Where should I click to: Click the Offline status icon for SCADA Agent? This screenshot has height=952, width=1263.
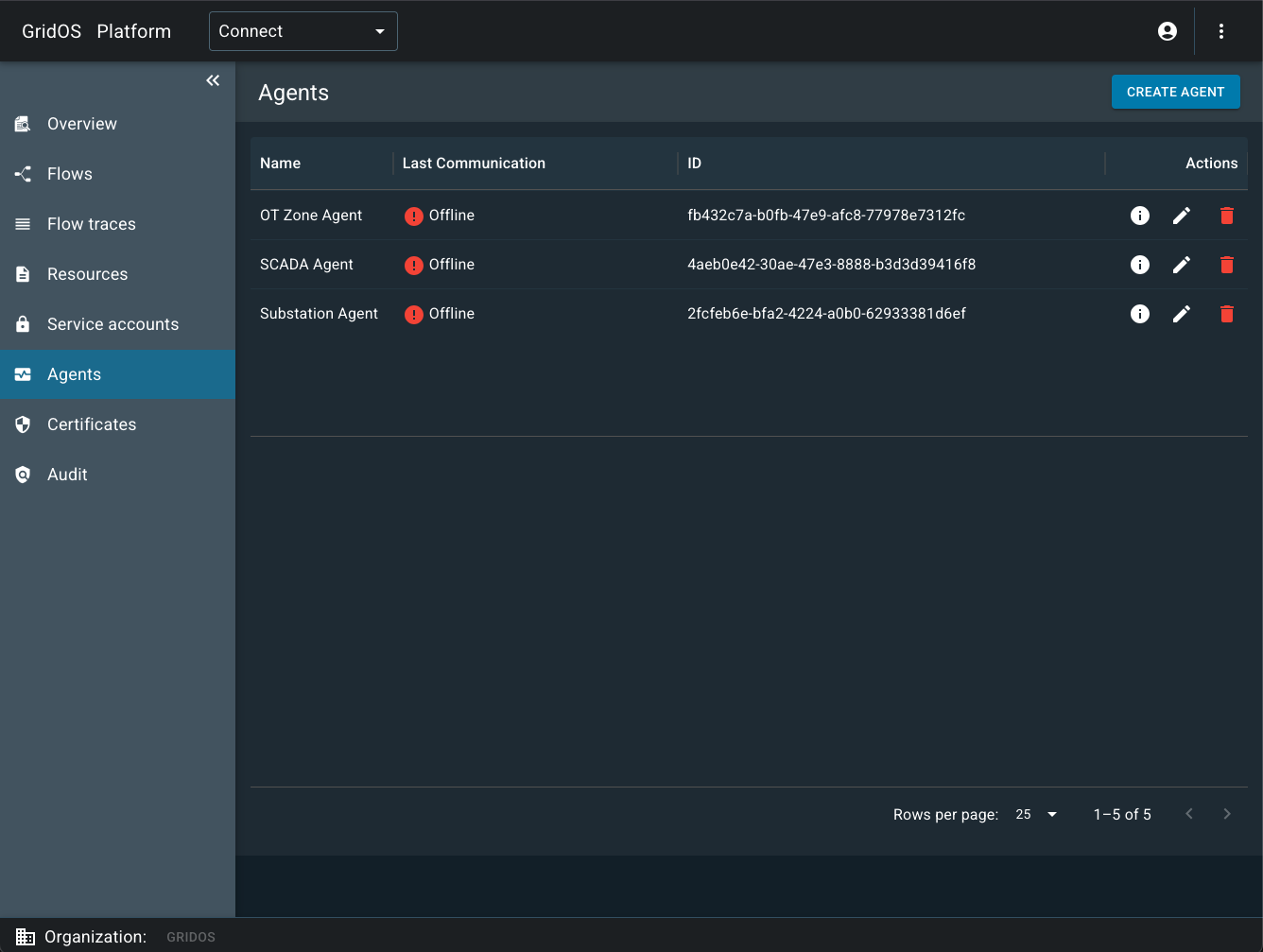click(413, 265)
